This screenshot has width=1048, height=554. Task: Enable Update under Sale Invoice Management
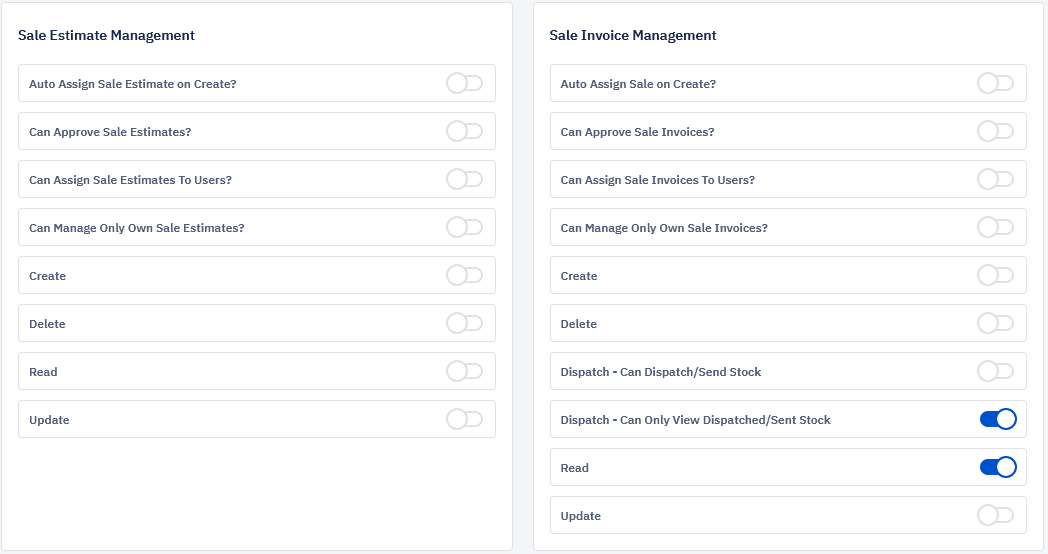click(996, 516)
